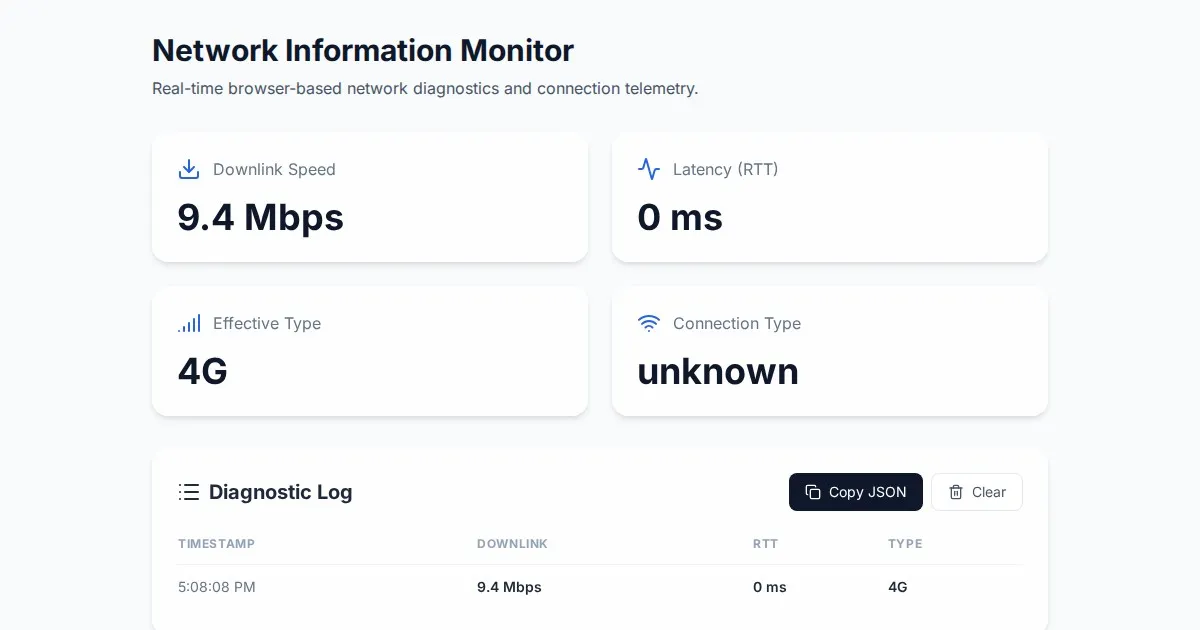
Task: Select the RTT column header
Action: point(765,544)
